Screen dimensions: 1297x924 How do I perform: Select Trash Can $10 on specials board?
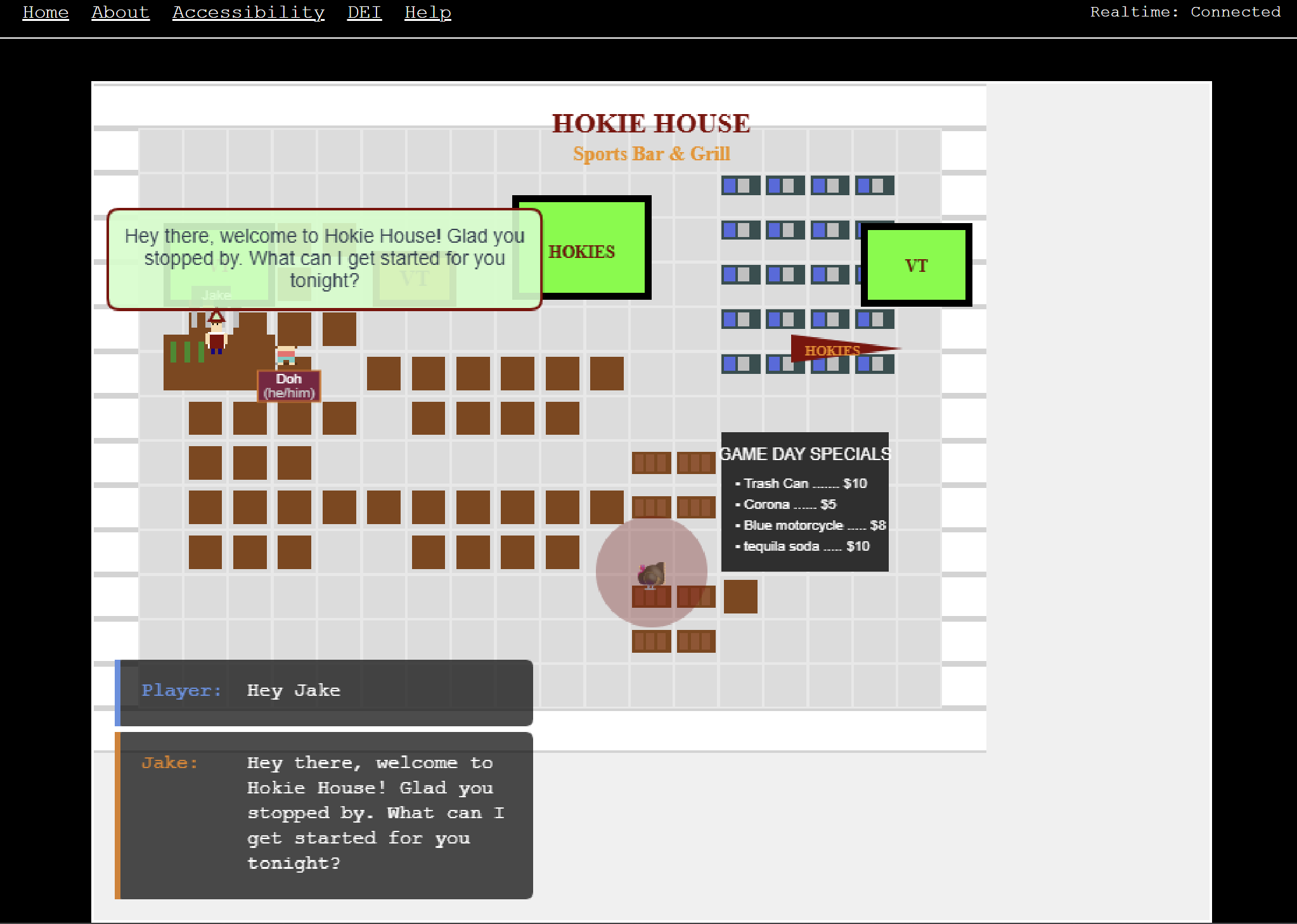click(804, 484)
